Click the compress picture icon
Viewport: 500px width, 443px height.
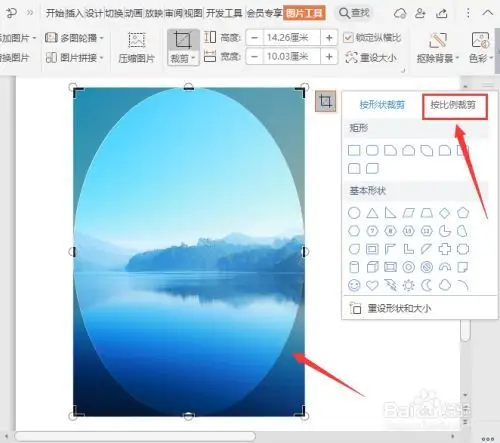click(x=136, y=40)
